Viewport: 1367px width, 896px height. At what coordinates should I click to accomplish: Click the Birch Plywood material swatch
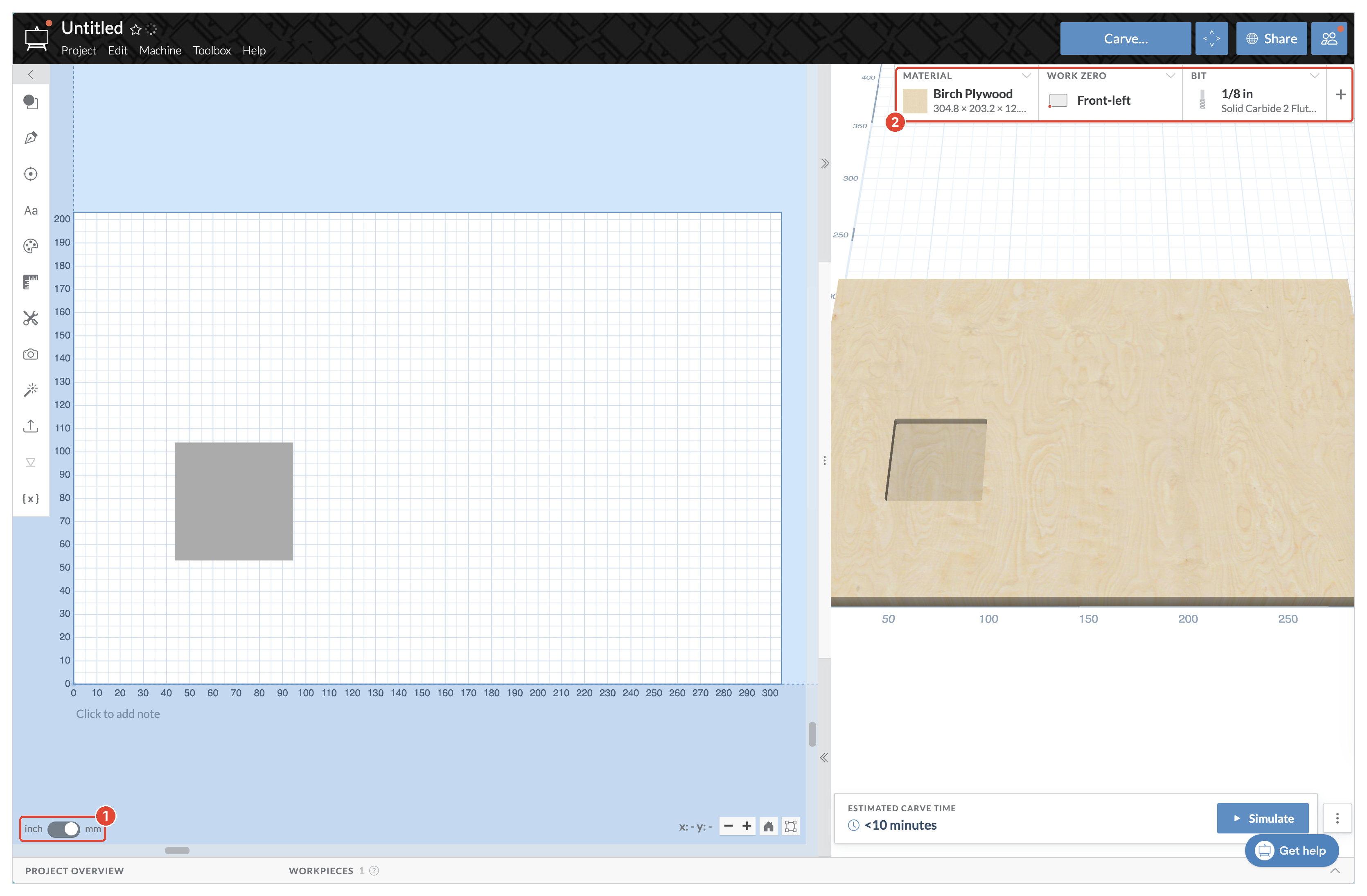(914, 101)
